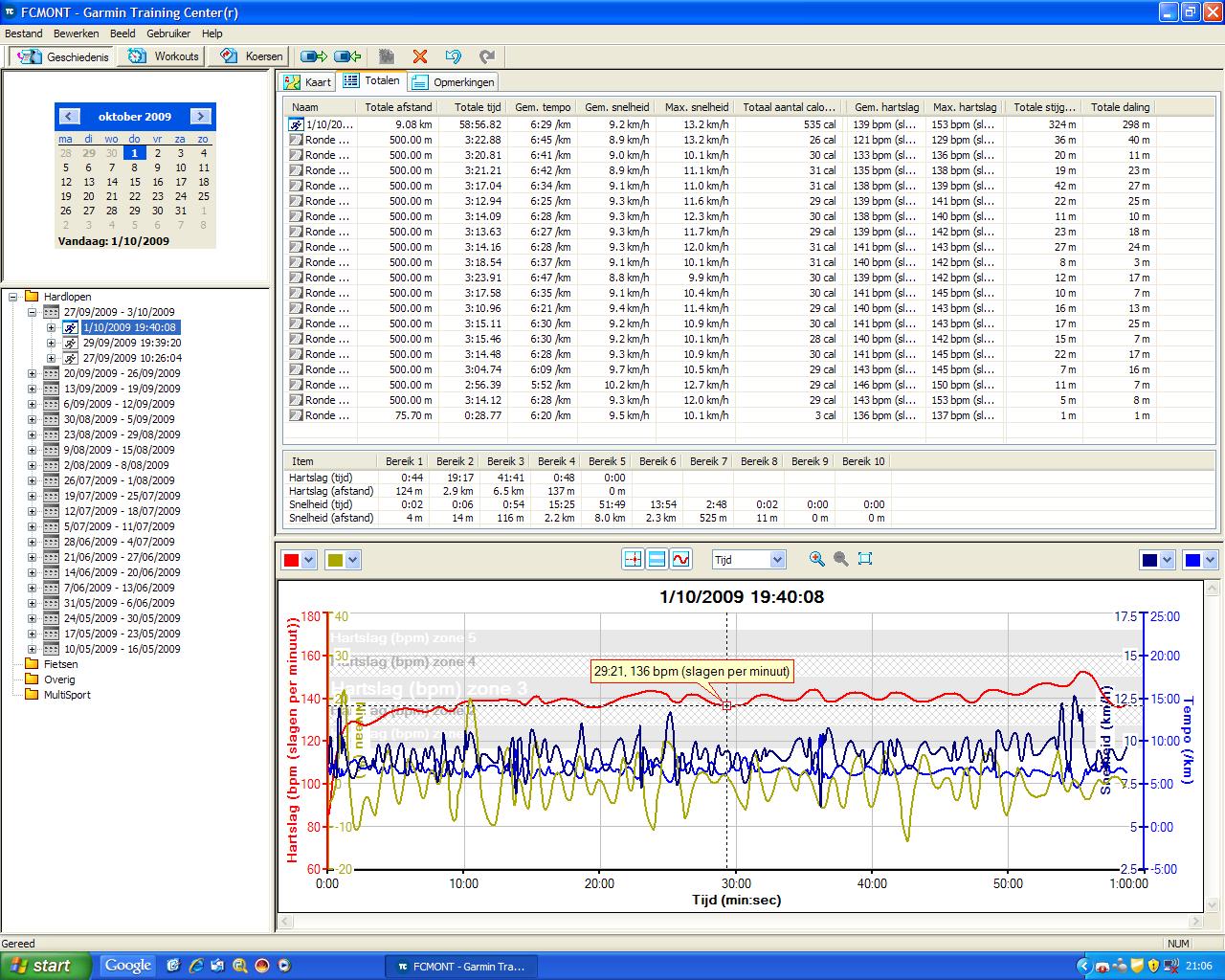The width and height of the screenshot is (1225, 980).
Task: Open the Fietsen folder
Action: tap(60, 664)
